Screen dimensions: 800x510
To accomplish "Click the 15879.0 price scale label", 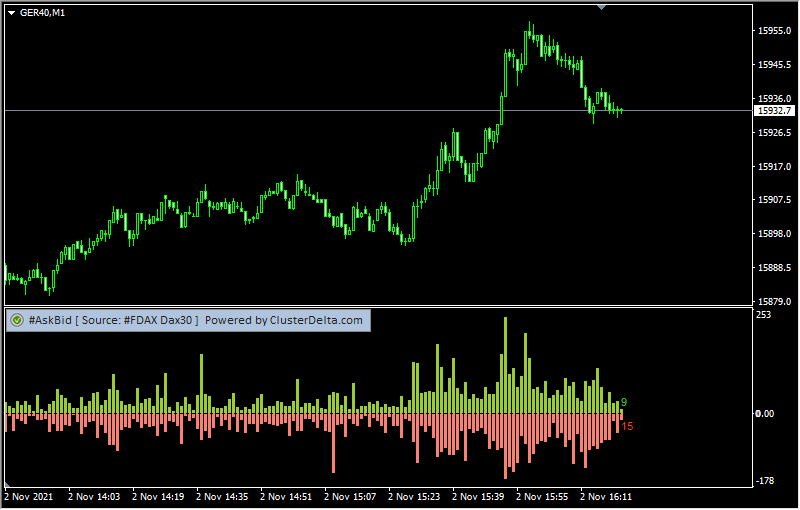I will click(775, 301).
